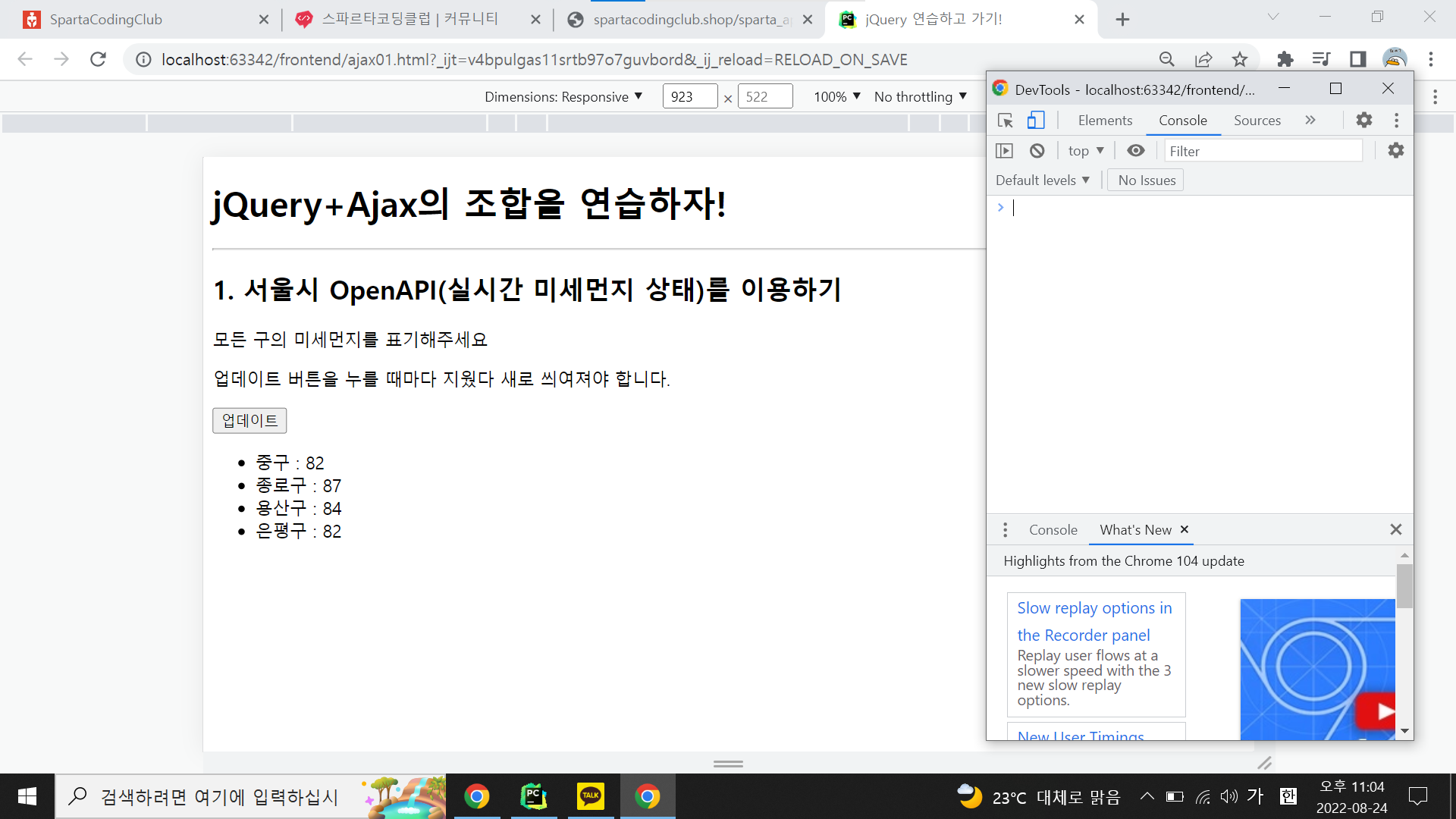Bookmark this page with the star icon
This screenshot has height=819, width=1456.
click(1240, 59)
